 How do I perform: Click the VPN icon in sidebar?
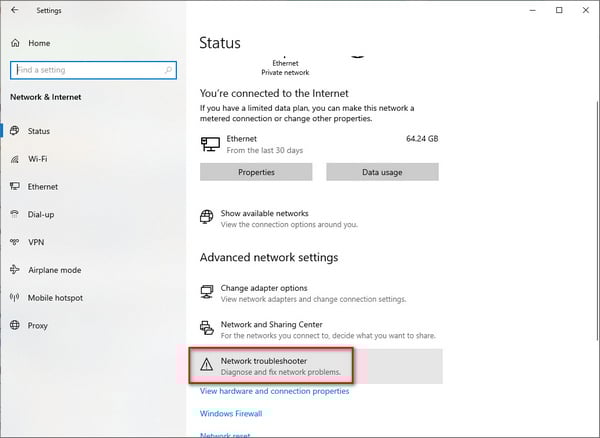coord(15,242)
